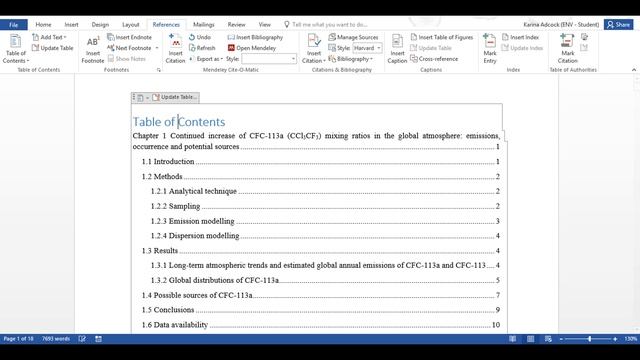This screenshot has width=640, height=360.
Task: Switch to Print Layout view
Action: coord(530,339)
